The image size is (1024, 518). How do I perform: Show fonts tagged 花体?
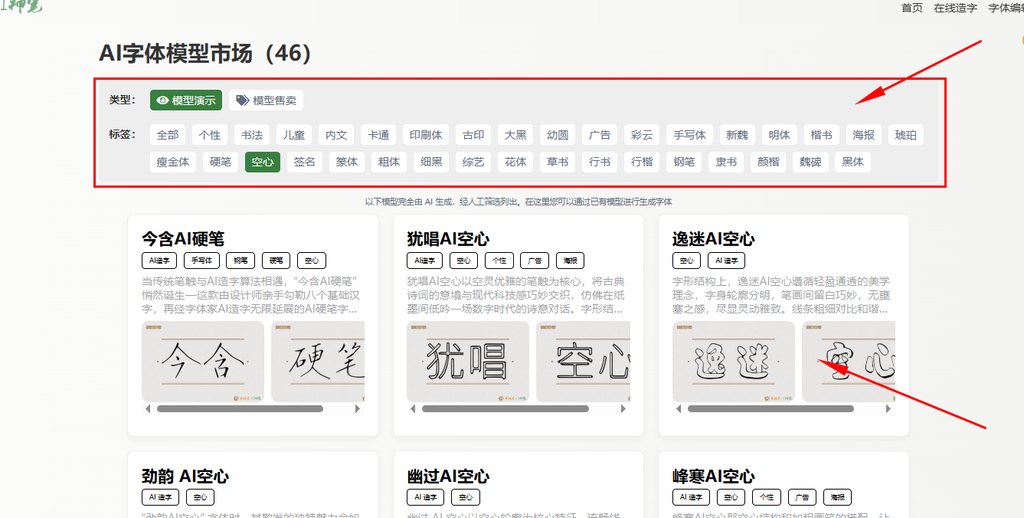pyautogui.click(x=515, y=162)
